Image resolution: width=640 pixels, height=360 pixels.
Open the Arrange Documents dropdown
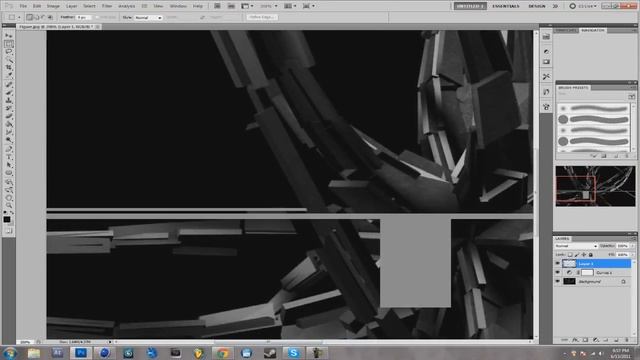pos(291,6)
